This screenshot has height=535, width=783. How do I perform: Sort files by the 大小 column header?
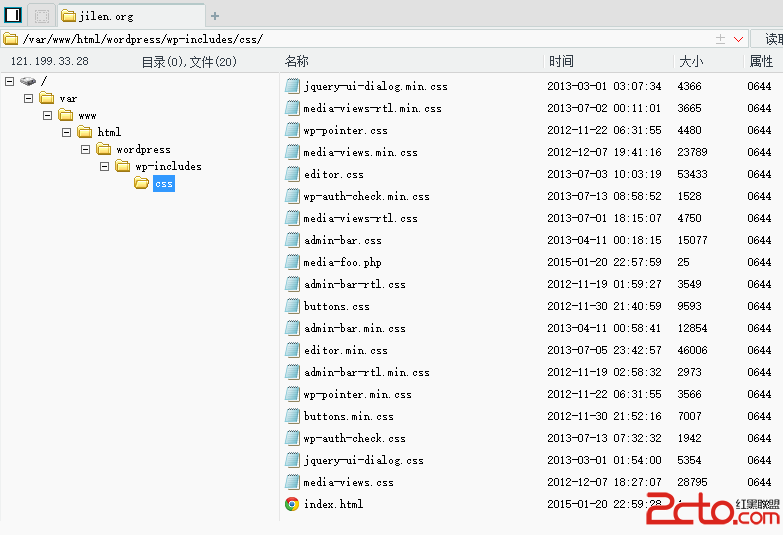click(691, 61)
